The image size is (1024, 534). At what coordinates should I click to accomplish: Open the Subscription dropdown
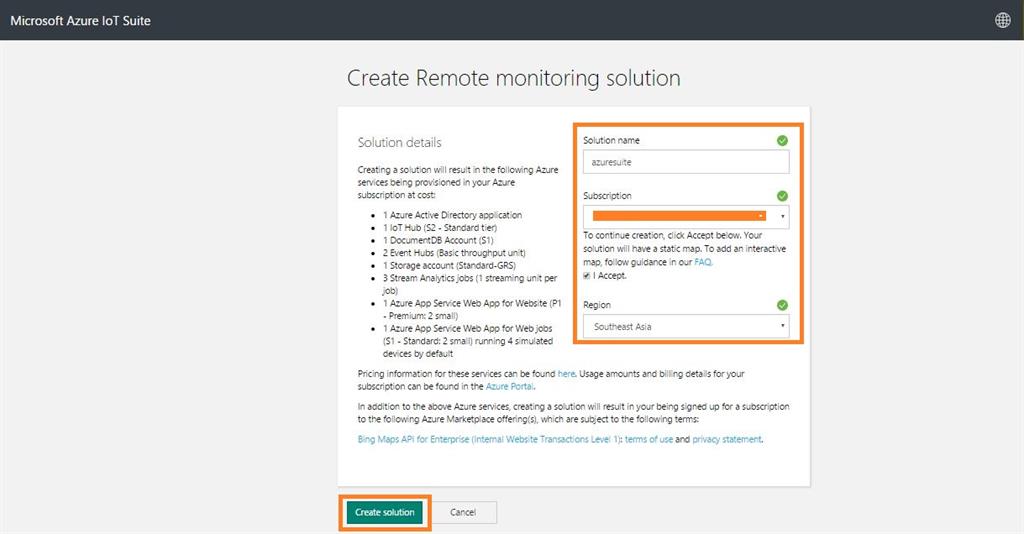pyautogui.click(x=686, y=217)
